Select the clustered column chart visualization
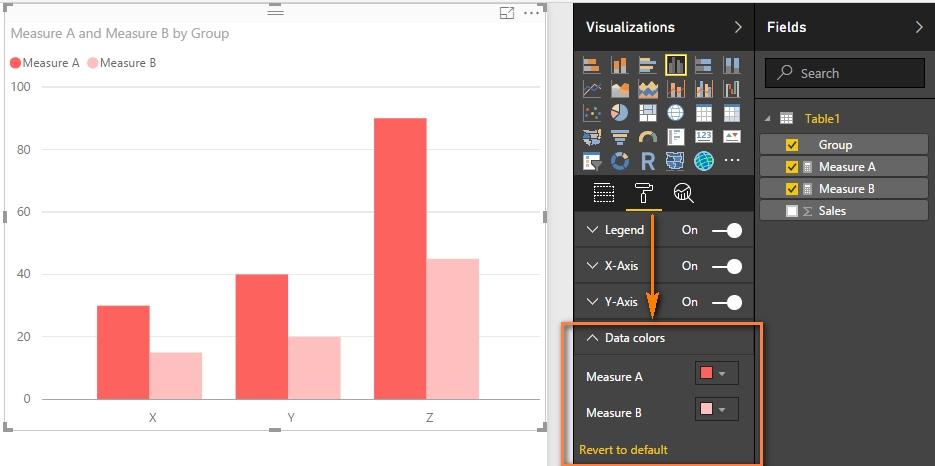 point(676,65)
